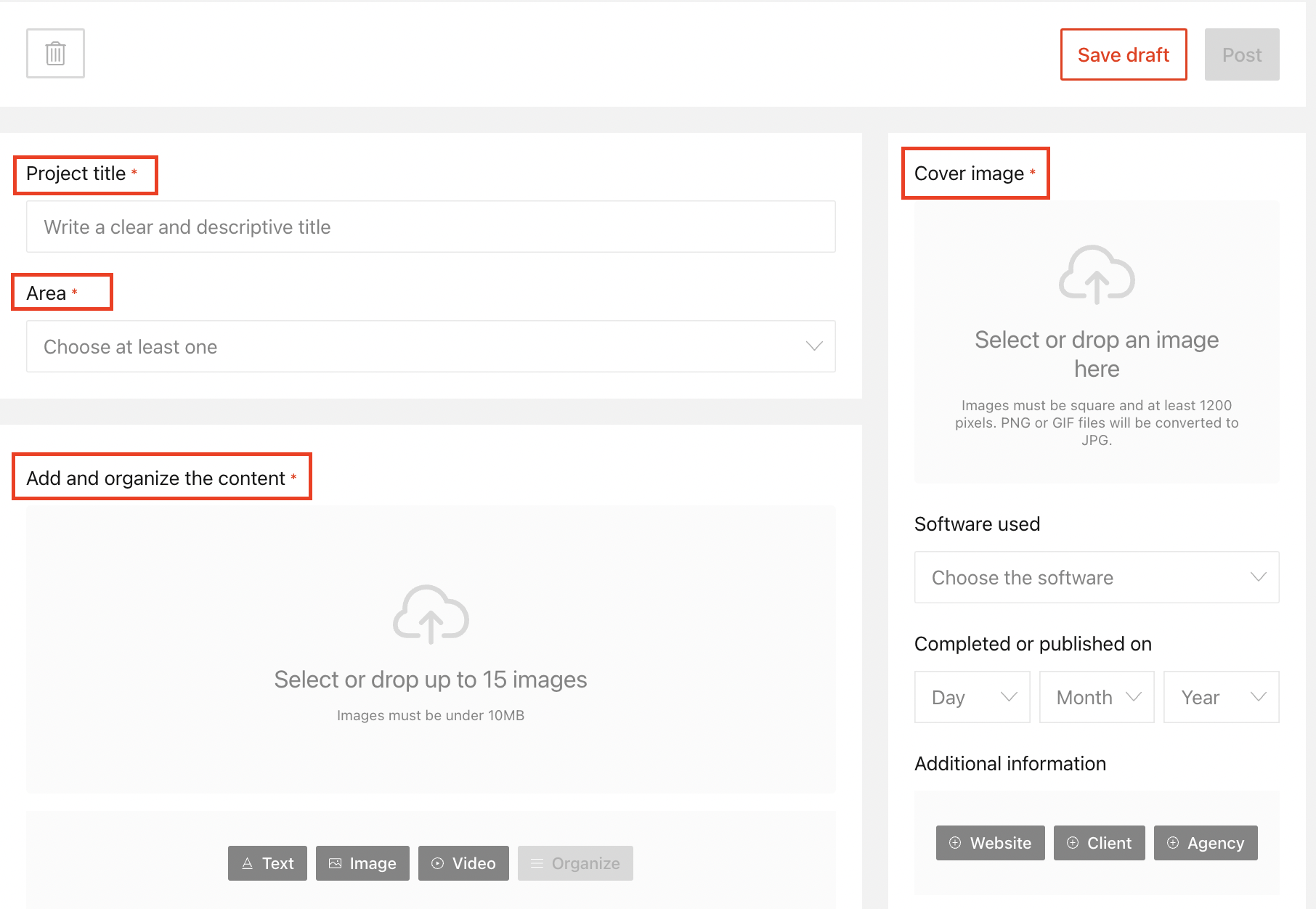Open the Area 'Choose at least one' dropdown
The width and height of the screenshot is (1316, 909).
pyautogui.click(x=431, y=346)
